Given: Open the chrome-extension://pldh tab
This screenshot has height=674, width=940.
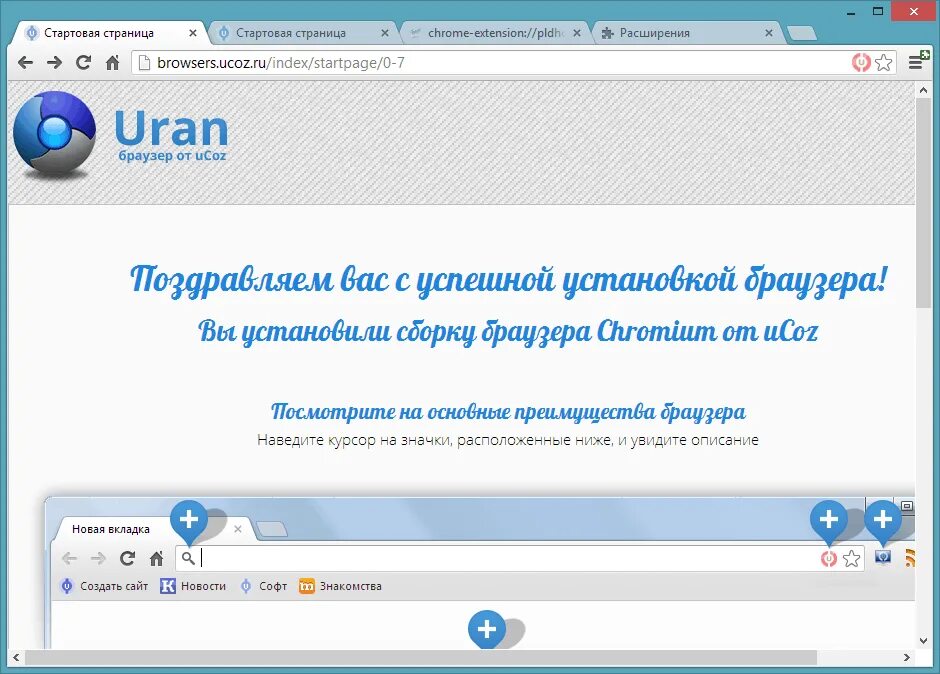Looking at the screenshot, I should point(495,33).
